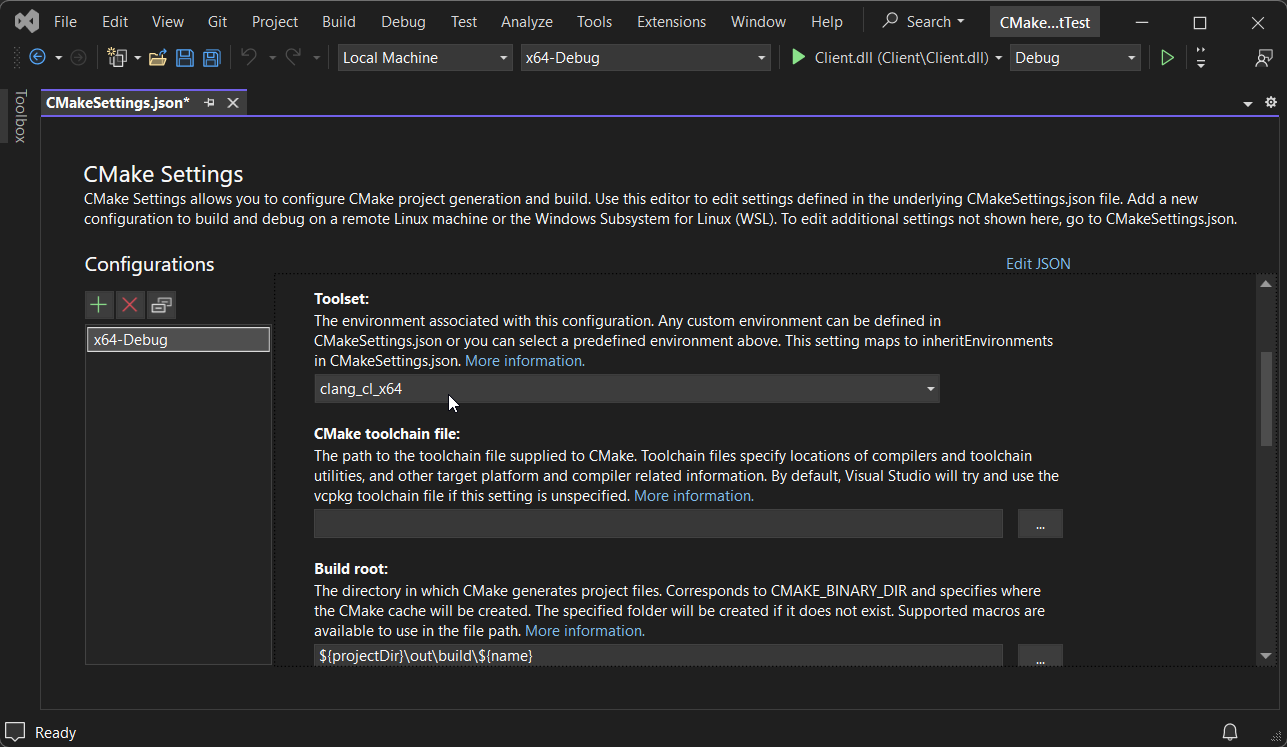Screen dimensions: 1287x747
Task: Browse for CMake toolchain file
Action: point(1040,524)
